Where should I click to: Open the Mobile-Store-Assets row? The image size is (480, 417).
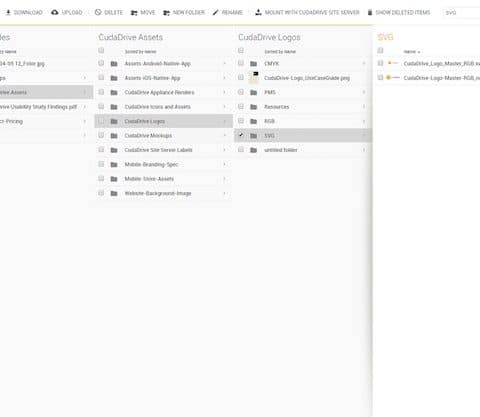[164, 179]
